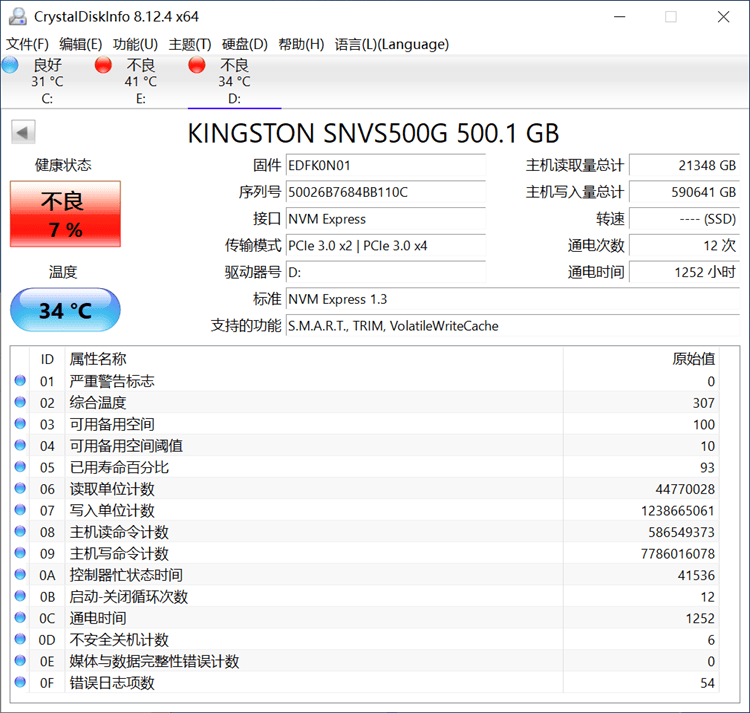This screenshot has height=713, width=750.
Task: Click status dot for attribute 0C 通电时间
Action: coord(20,617)
